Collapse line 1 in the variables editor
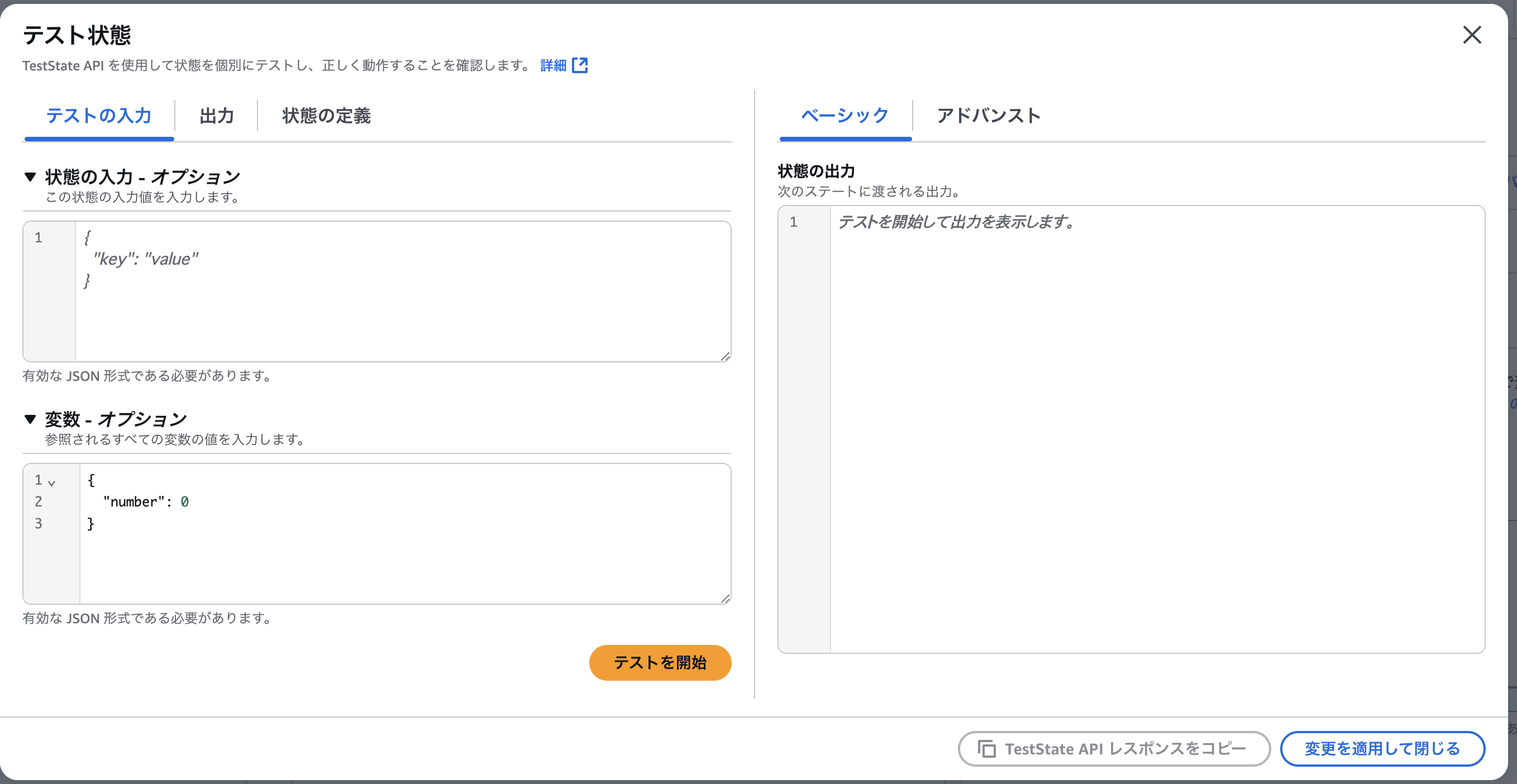Viewport: 1517px width, 784px height. click(x=53, y=481)
